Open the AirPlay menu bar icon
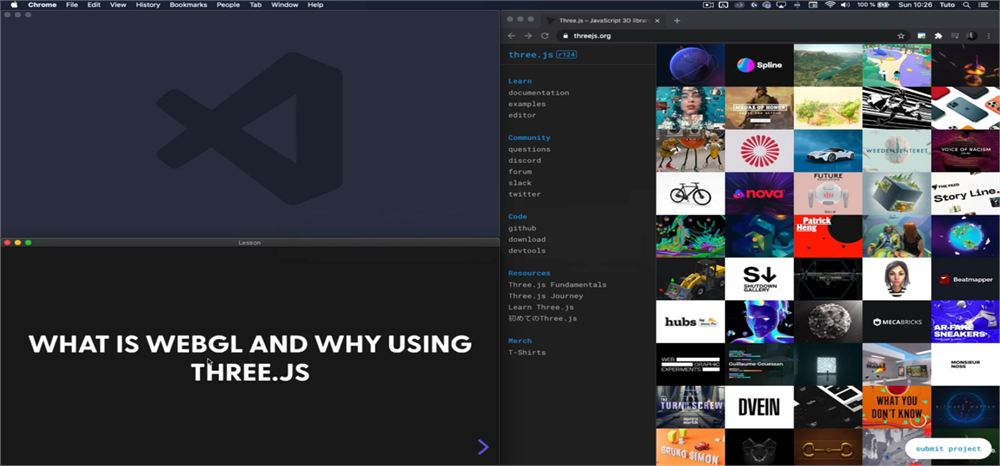The width and height of the screenshot is (1000, 466). click(781, 4)
